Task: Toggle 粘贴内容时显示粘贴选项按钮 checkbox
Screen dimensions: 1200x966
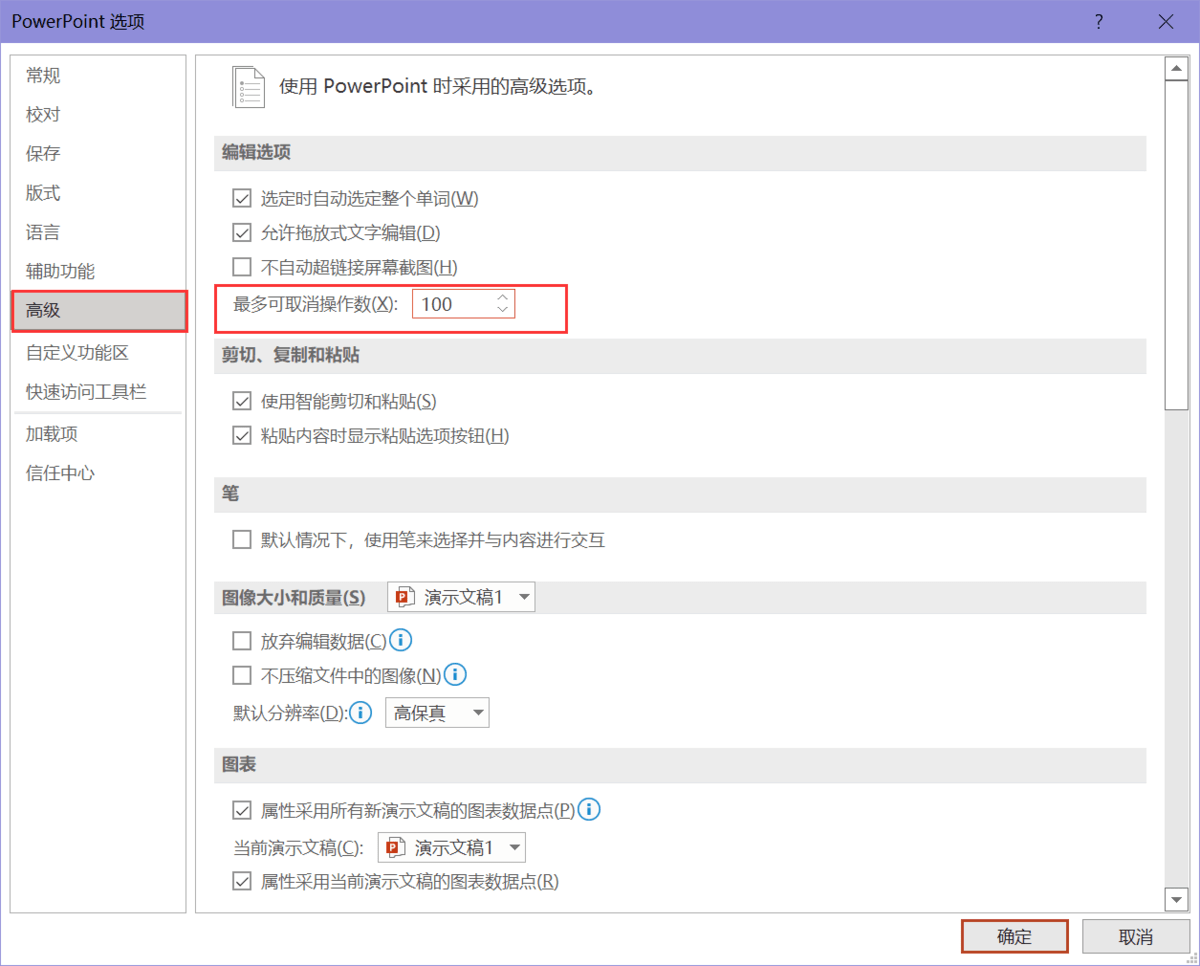Action: pos(241,435)
